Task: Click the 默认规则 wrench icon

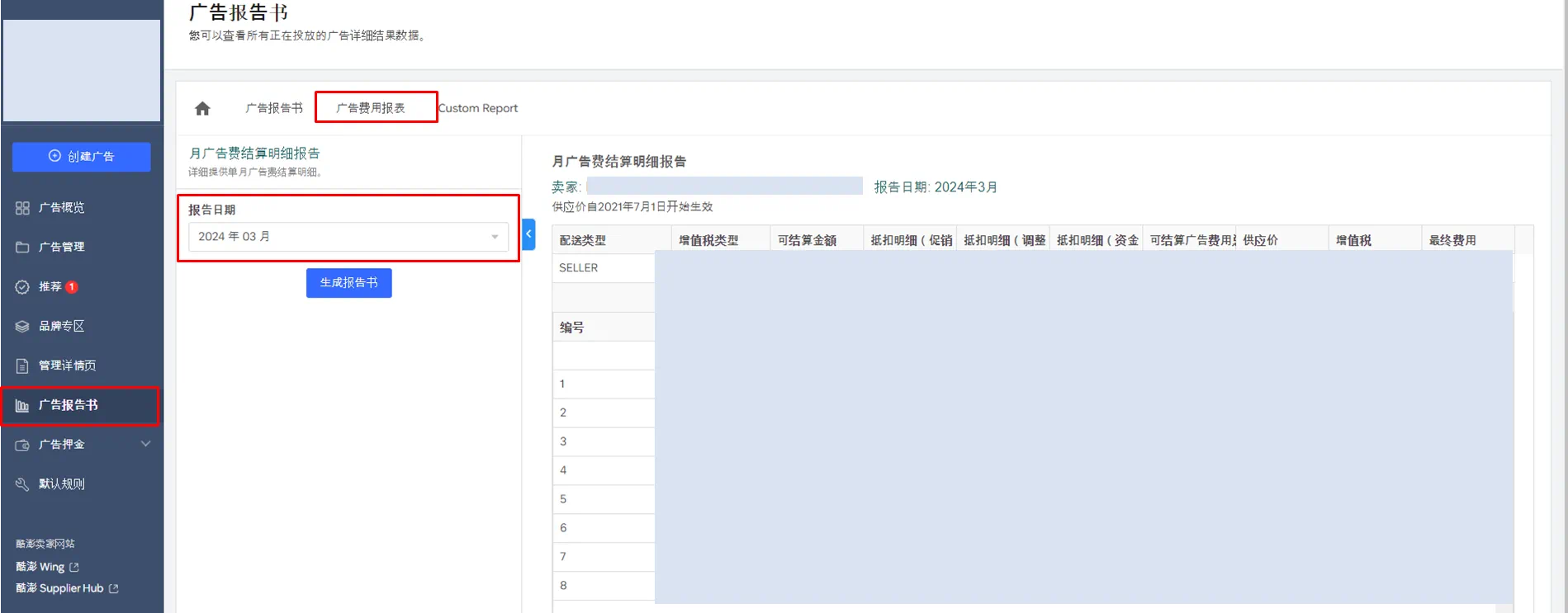Action: (x=22, y=484)
